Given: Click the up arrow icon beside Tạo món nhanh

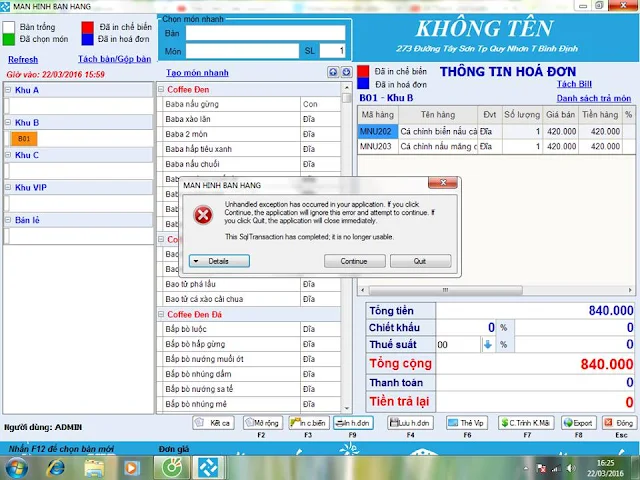Looking at the screenshot, I should pyautogui.click(x=333, y=72).
